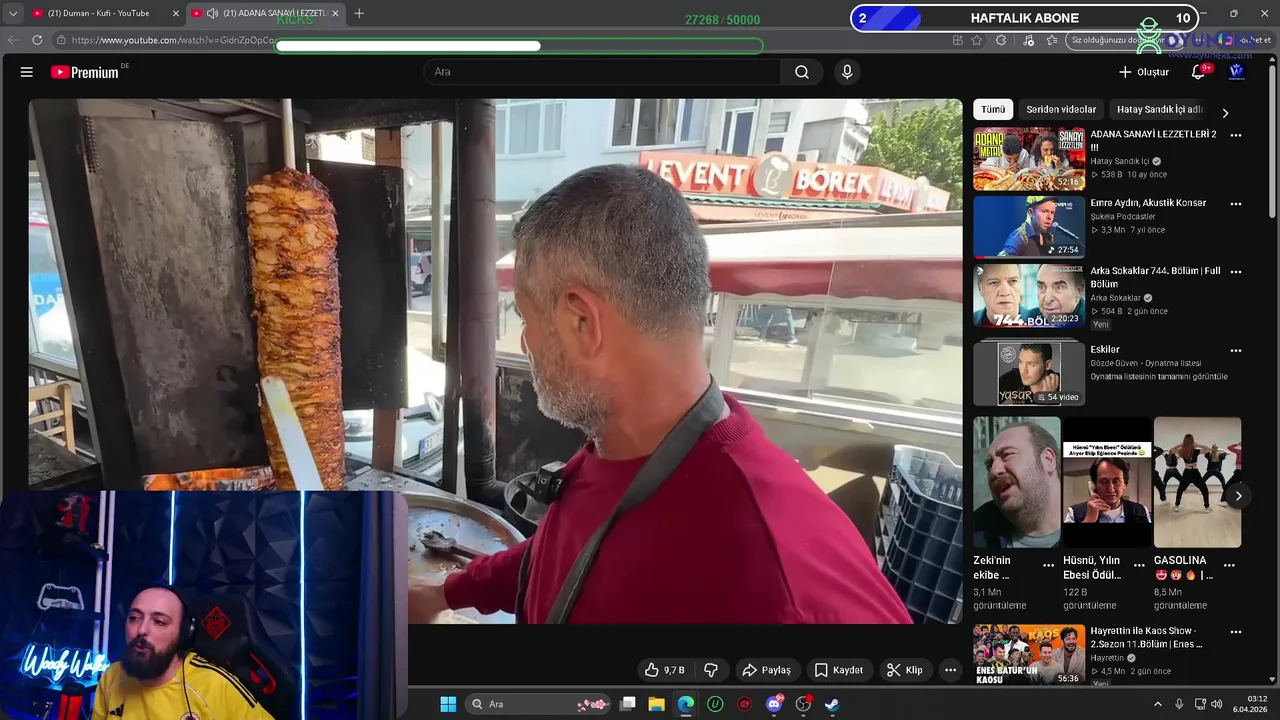The width and height of the screenshot is (1280, 720).
Task: Open the browser tab search dropdown
Action: [13, 13]
